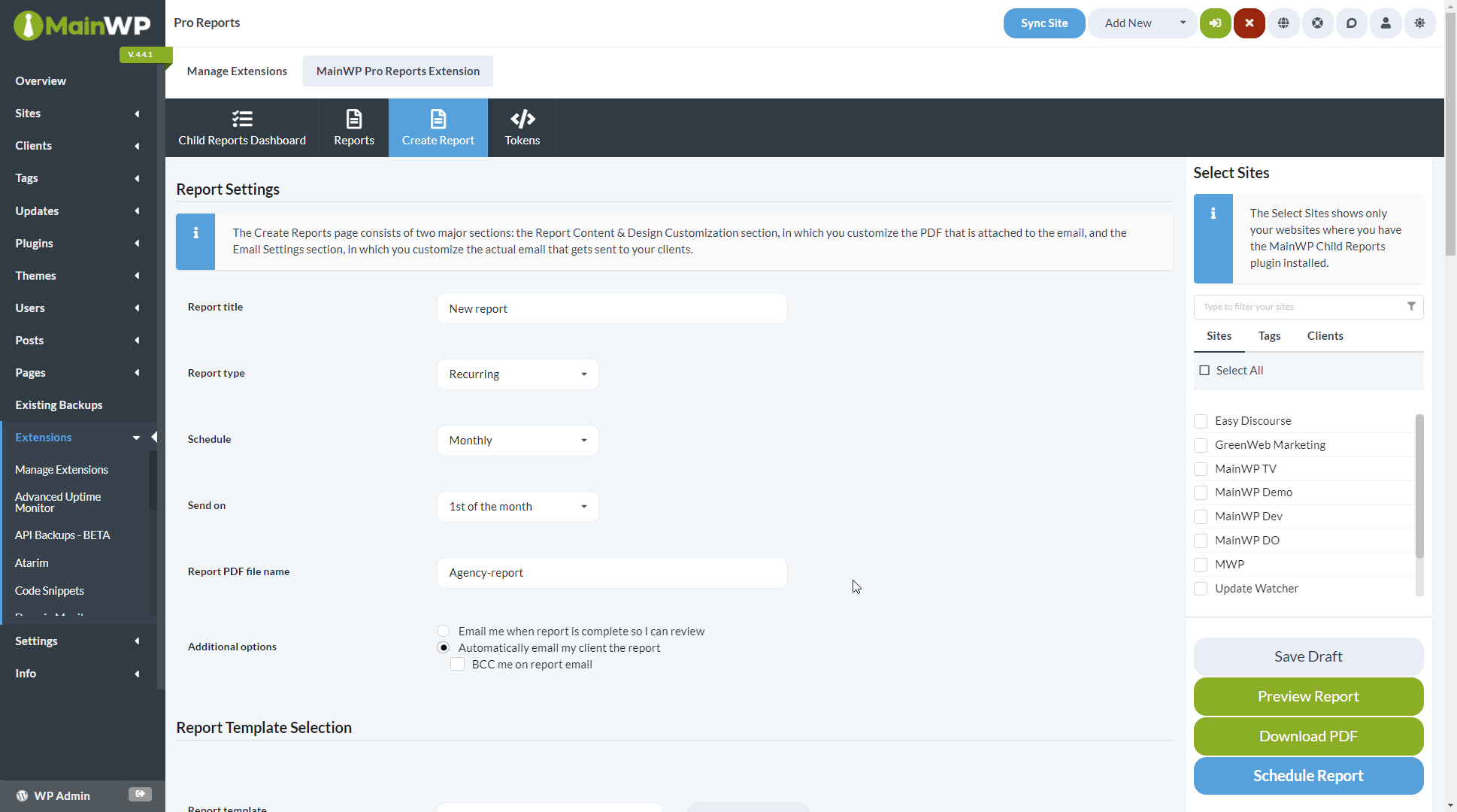Screen dimensions: 1457x812
Task: Click the info icon in Select Sites notice
Action: tap(1213, 214)
